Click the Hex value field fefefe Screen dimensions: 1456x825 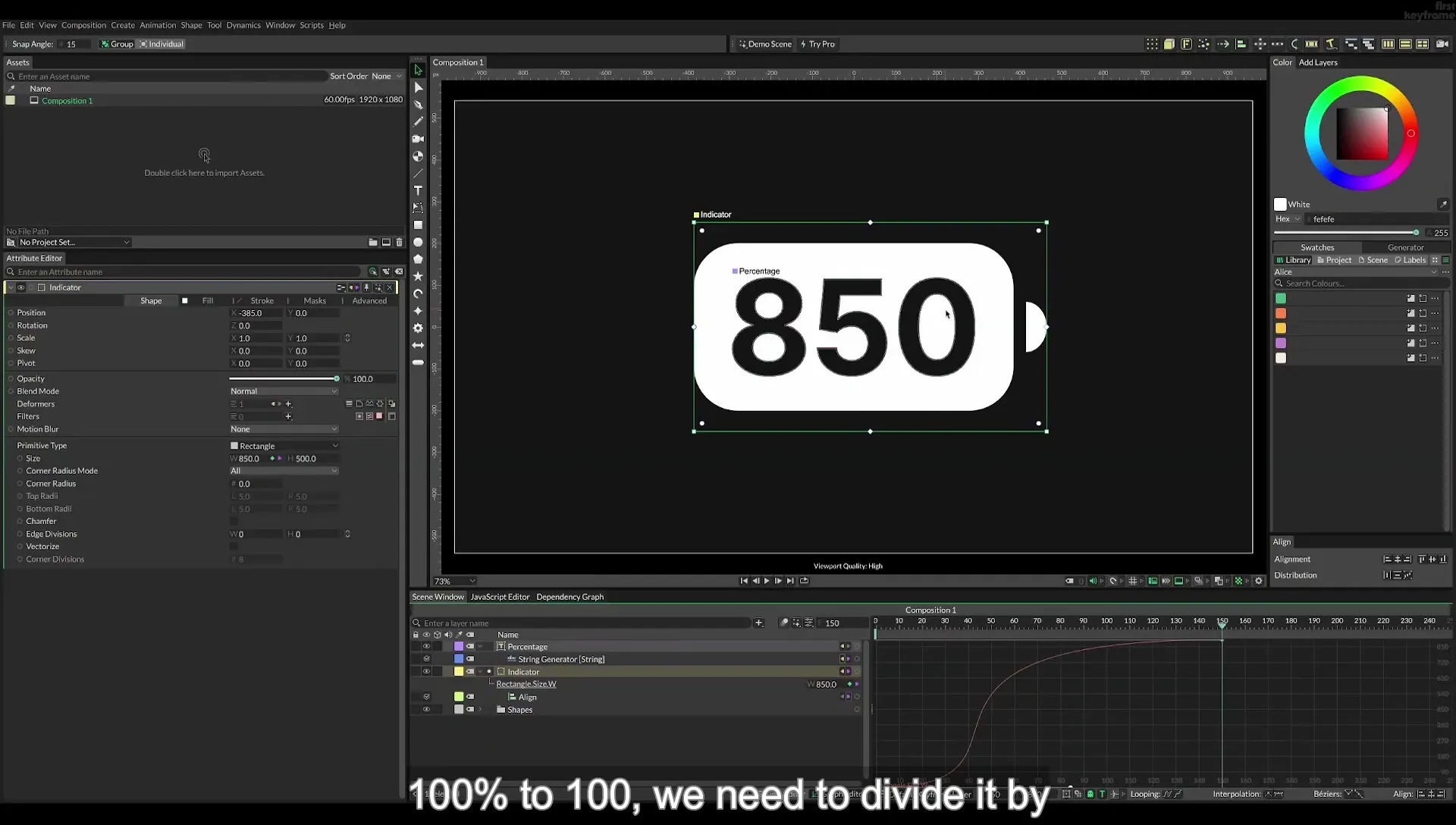1376,219
